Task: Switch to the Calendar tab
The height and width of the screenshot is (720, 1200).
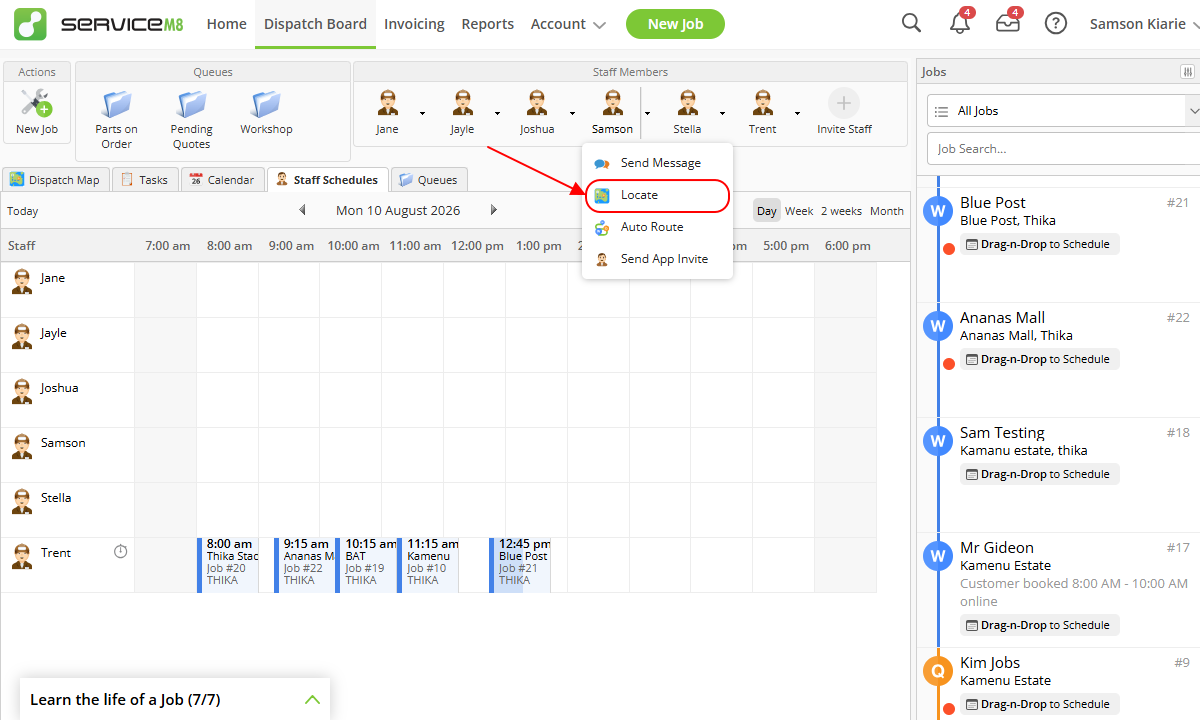Action: tap(222, 180)
